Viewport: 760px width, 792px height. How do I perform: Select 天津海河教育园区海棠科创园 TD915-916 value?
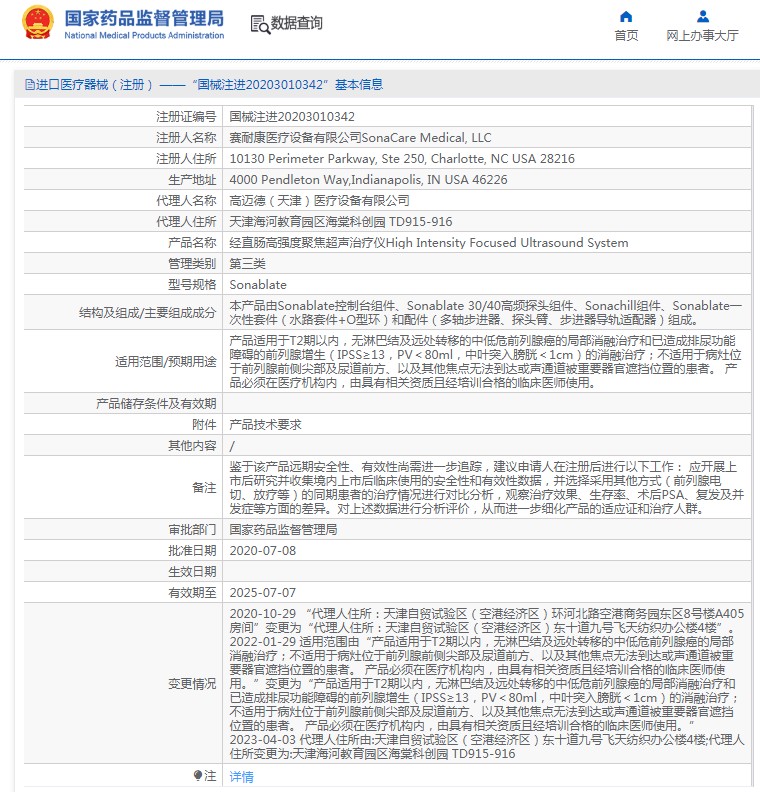click(x=341, y=222)
